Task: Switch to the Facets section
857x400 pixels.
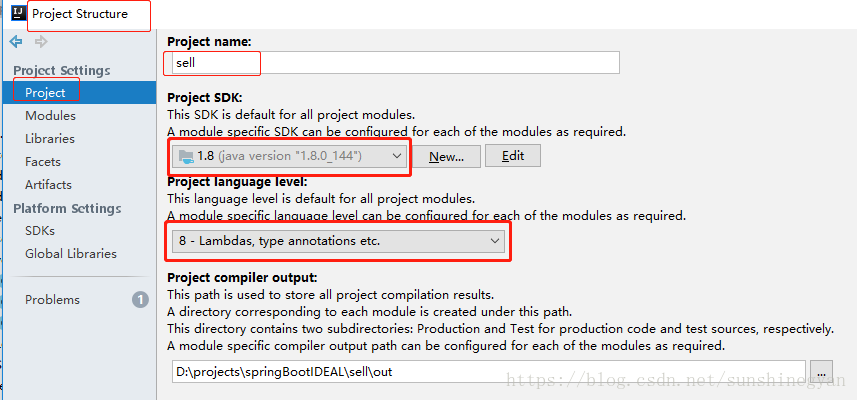Action: (x=43, y=162)
